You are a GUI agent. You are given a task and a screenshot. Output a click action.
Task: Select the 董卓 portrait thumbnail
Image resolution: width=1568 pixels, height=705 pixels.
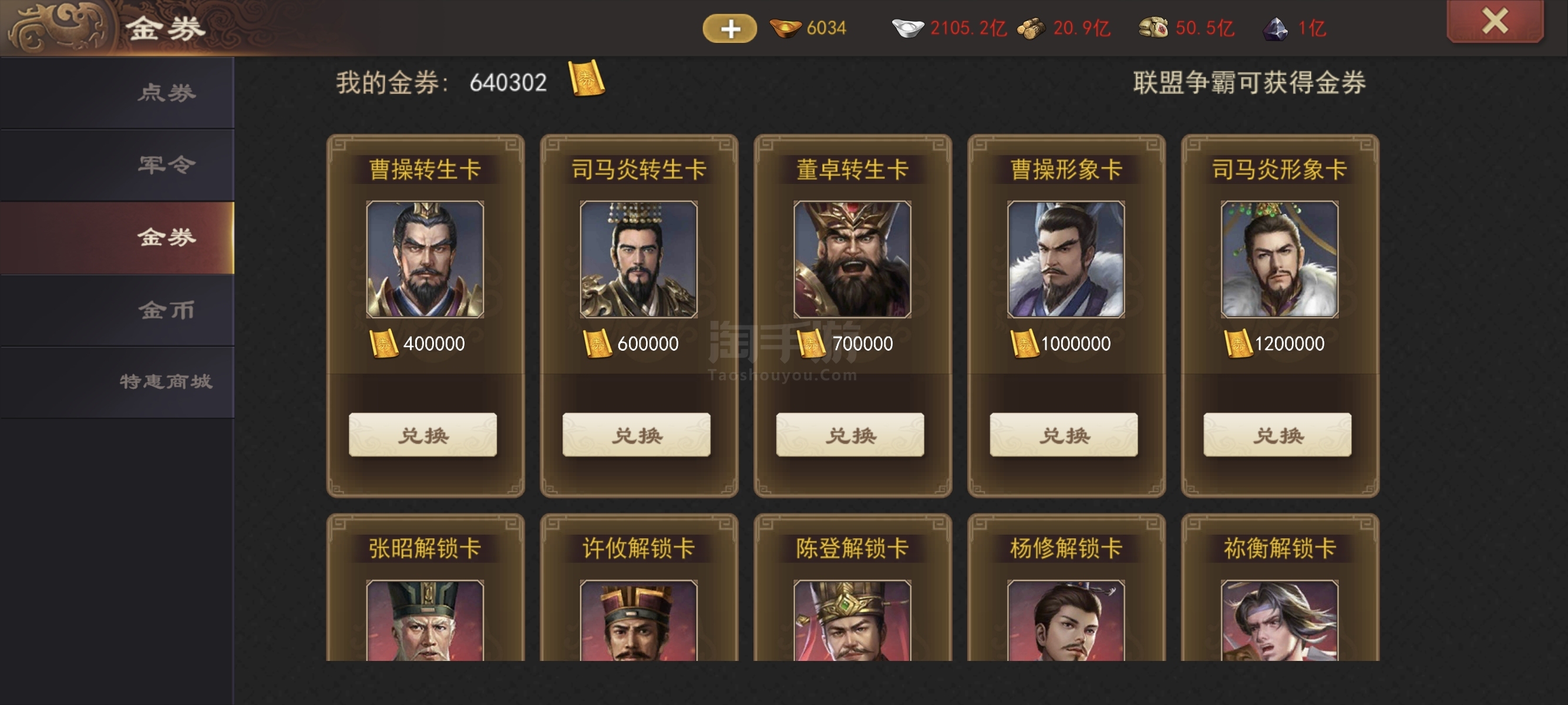pyautogui.click(x=852, y=259)
